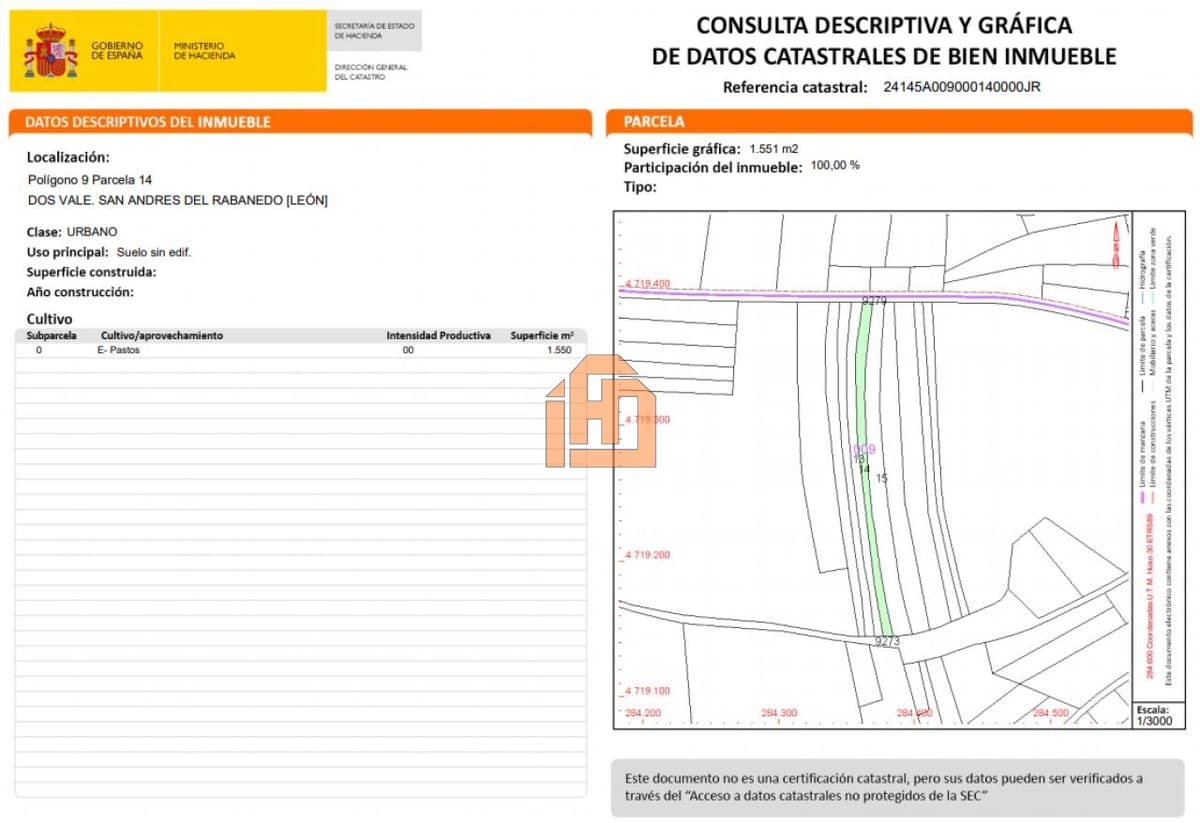Viewport: 1200px width, 823px height.
Task: Click the 'Clase:' label
Action: click(x=44, y=232)
